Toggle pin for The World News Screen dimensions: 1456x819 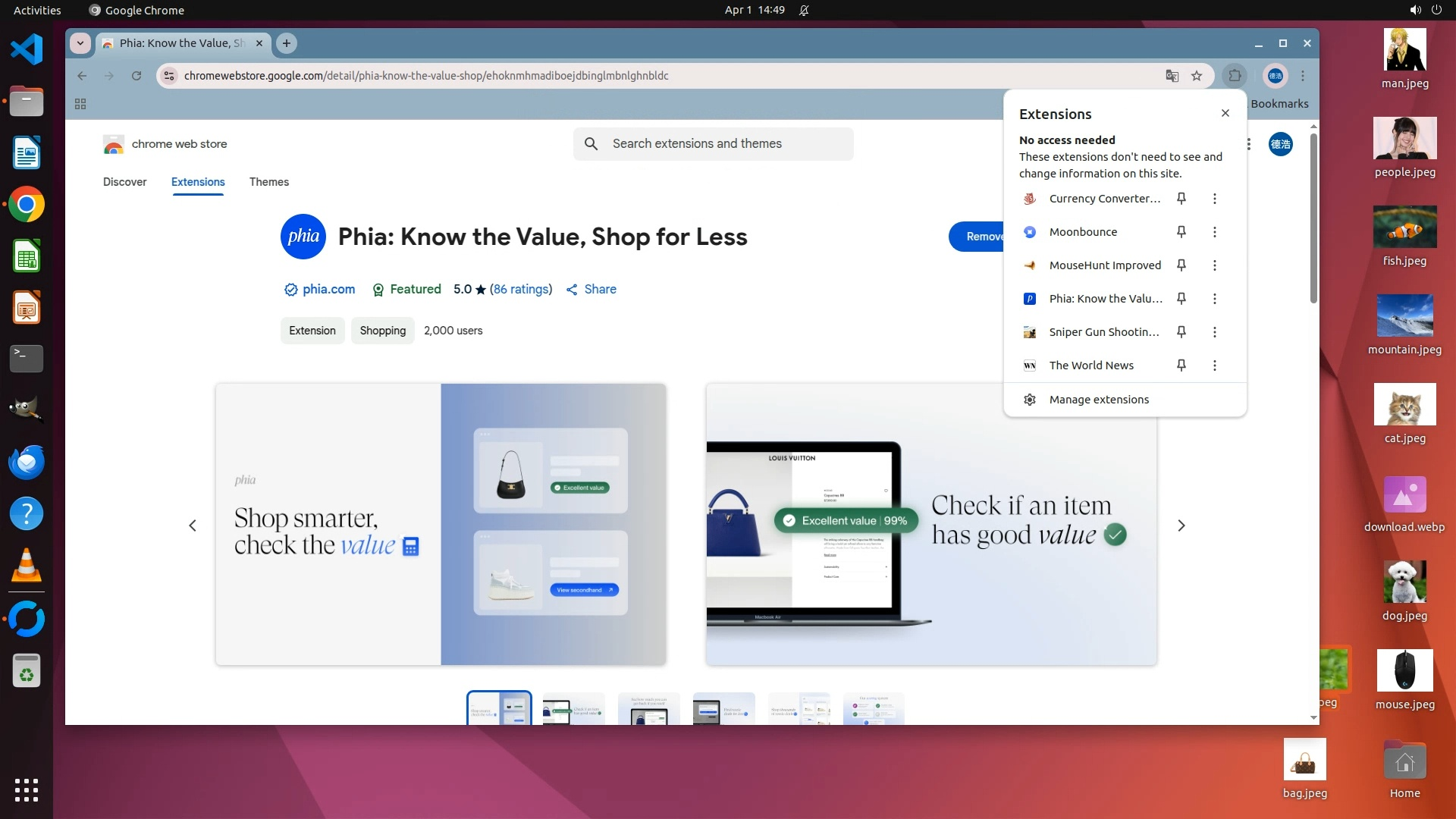[1181, 366]
